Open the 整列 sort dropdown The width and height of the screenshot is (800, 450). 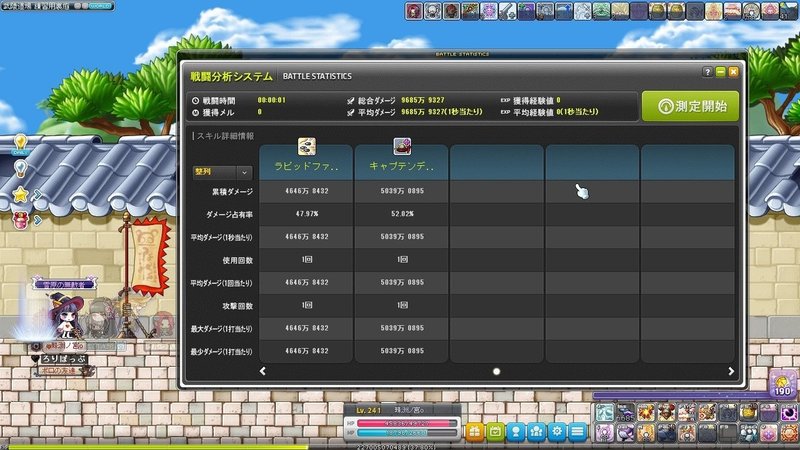222,172
